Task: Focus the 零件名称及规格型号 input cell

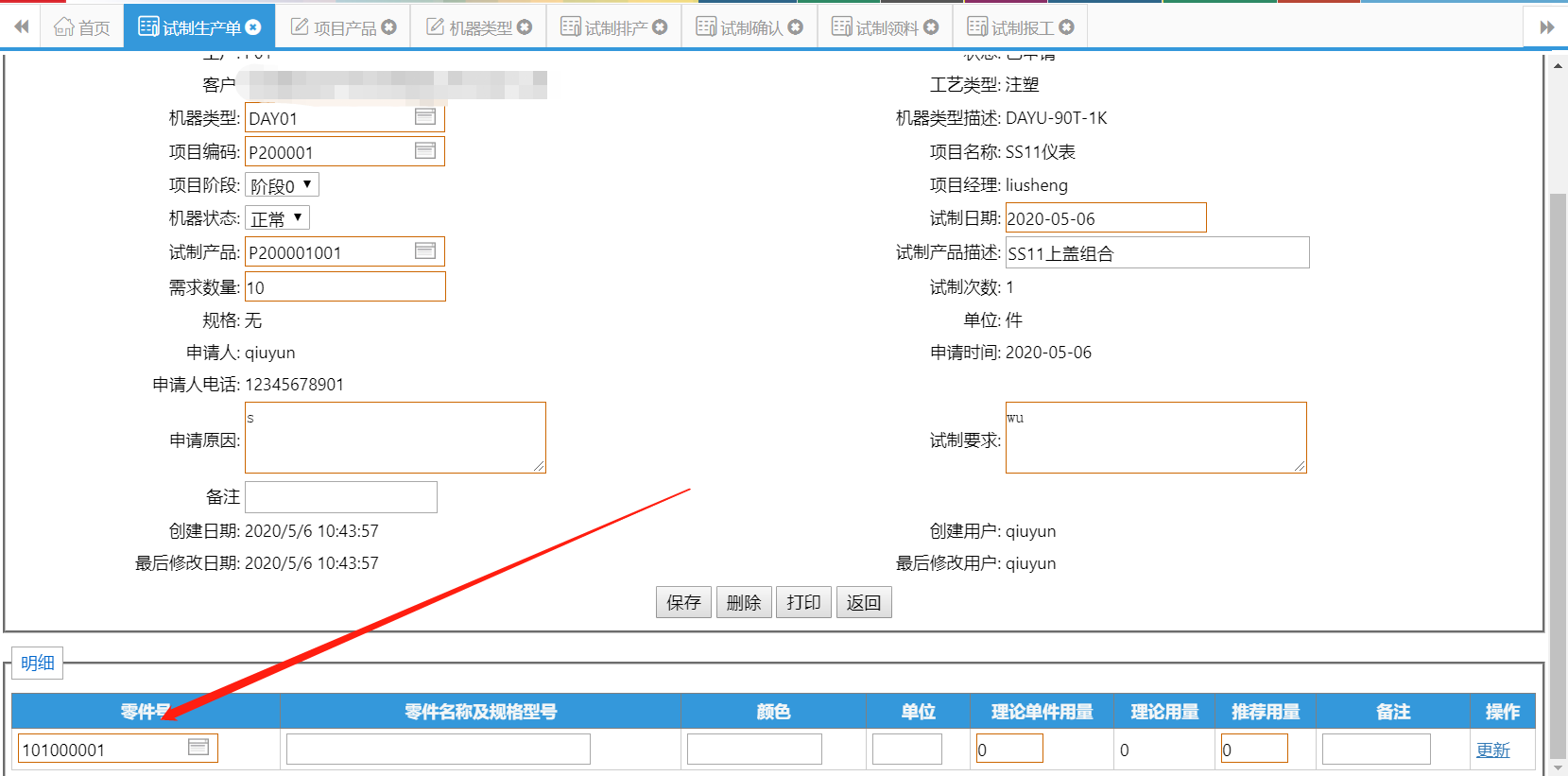Action: (439, 749)
